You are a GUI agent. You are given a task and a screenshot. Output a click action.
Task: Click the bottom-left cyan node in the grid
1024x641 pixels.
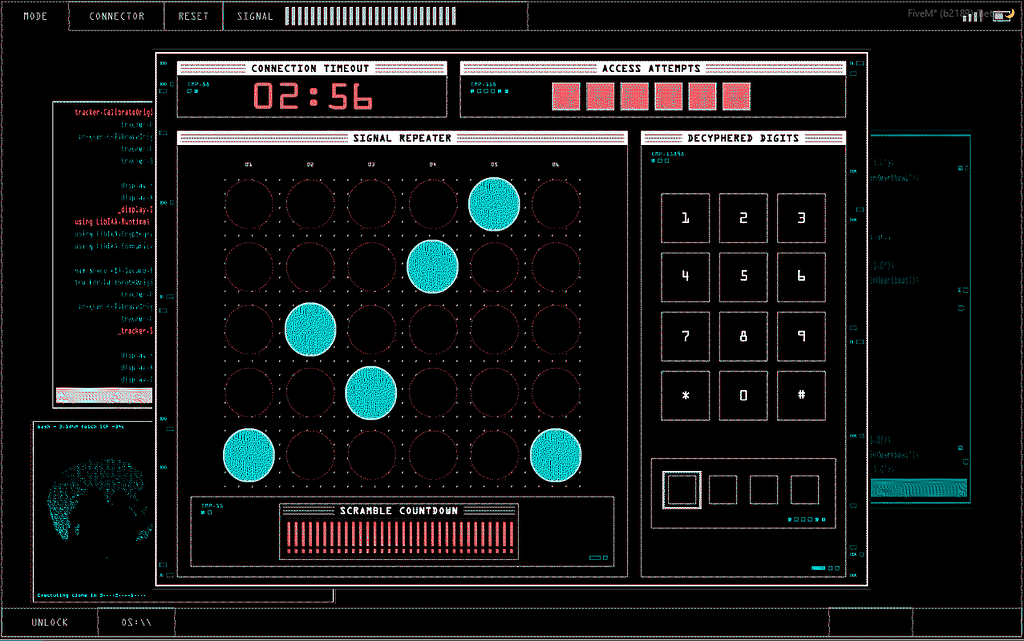pyautogui.click(x=249, y=454)
